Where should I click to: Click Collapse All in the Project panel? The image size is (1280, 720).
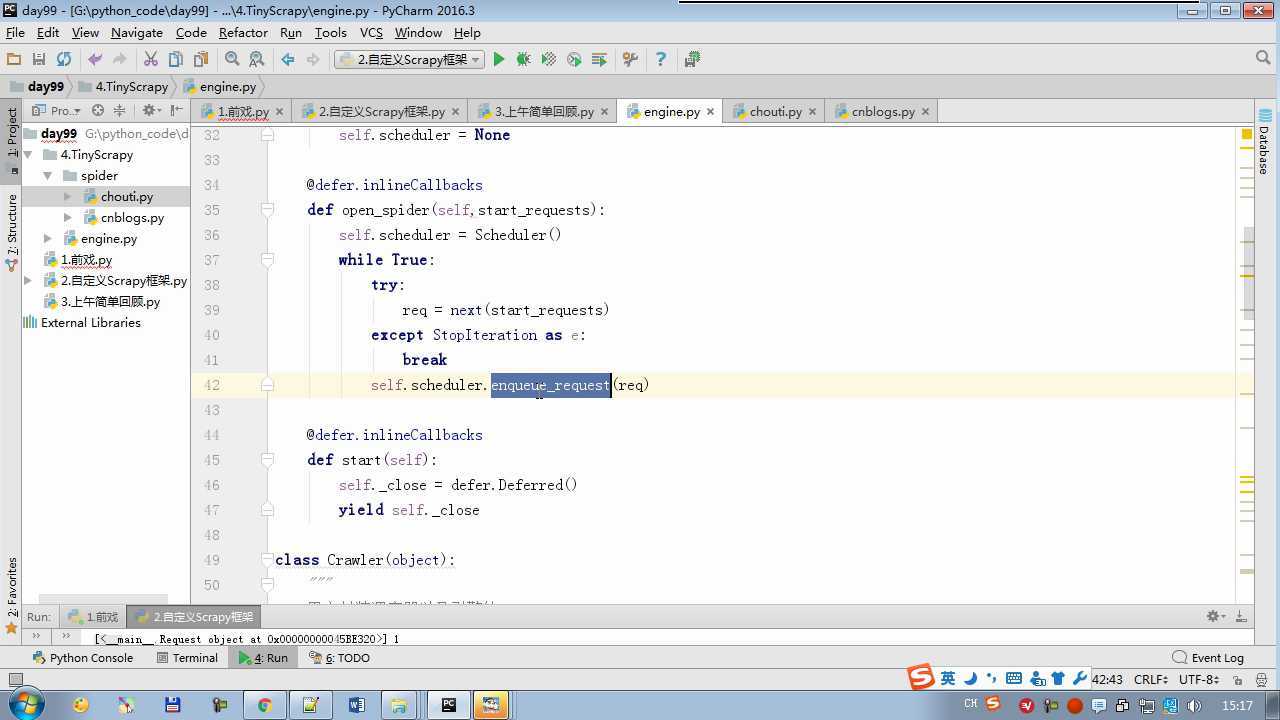coord(119,111)
